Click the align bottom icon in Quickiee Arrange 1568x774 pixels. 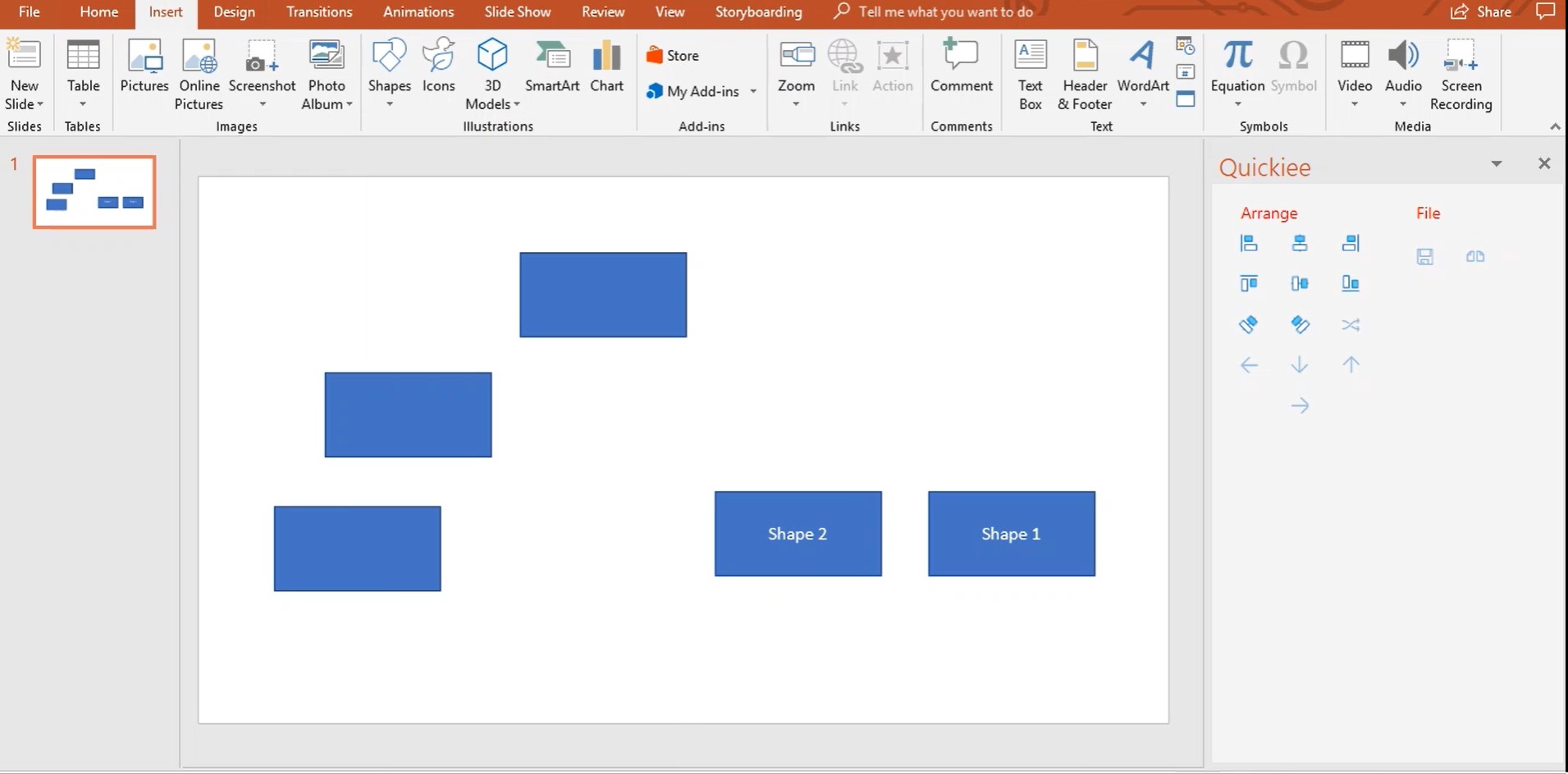1351,283
